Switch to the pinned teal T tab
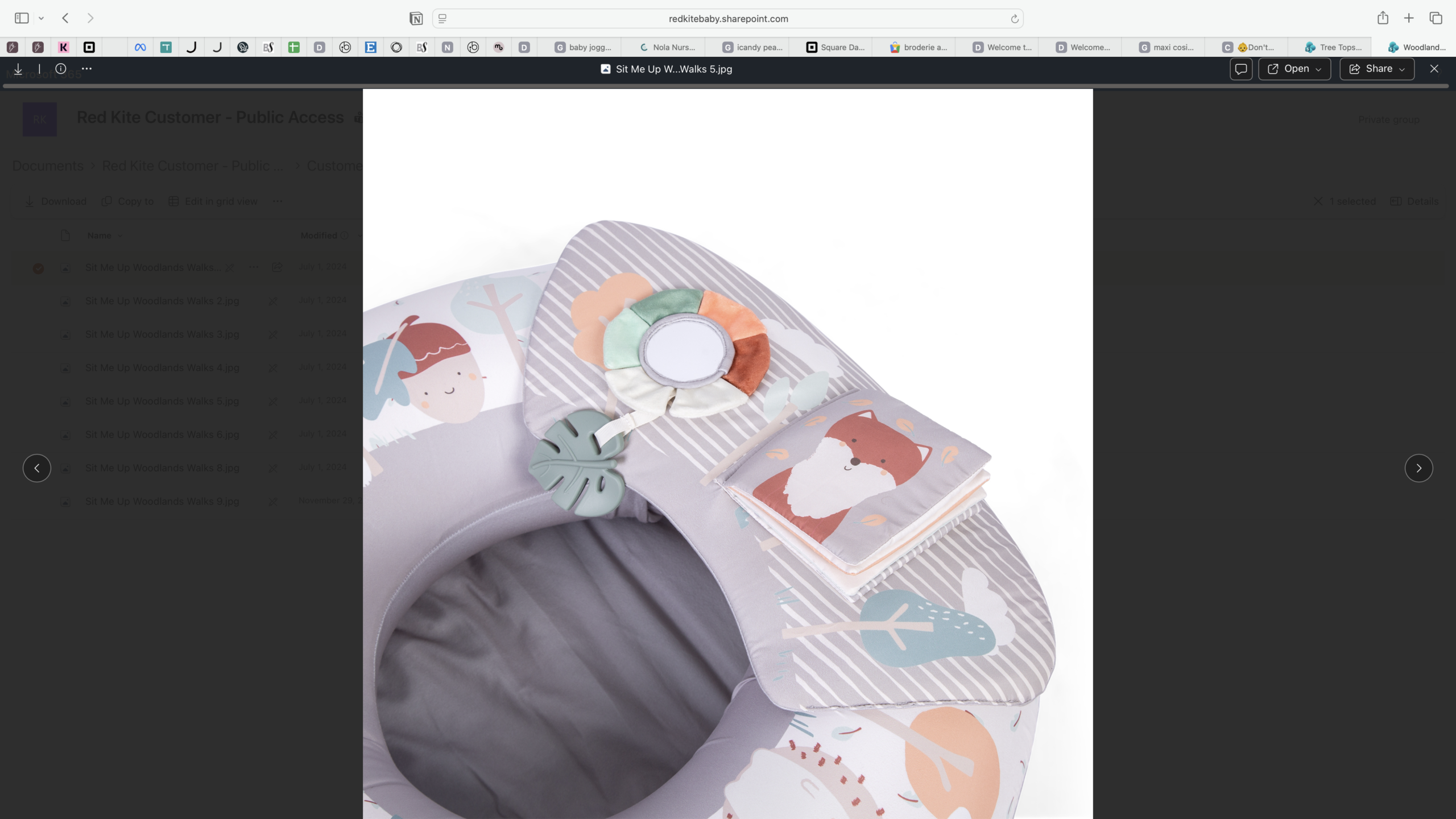Image resolution: width=1456 pixels, height=819 pixels. [166, 47]
